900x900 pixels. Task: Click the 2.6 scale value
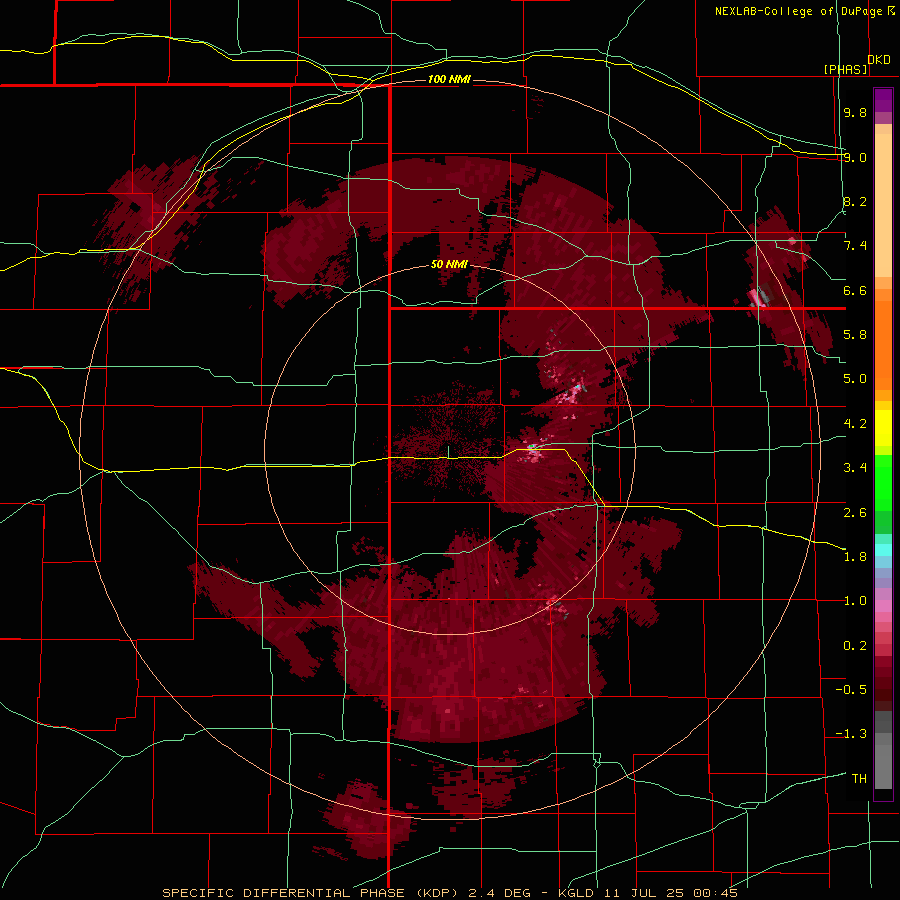point(855,513)
